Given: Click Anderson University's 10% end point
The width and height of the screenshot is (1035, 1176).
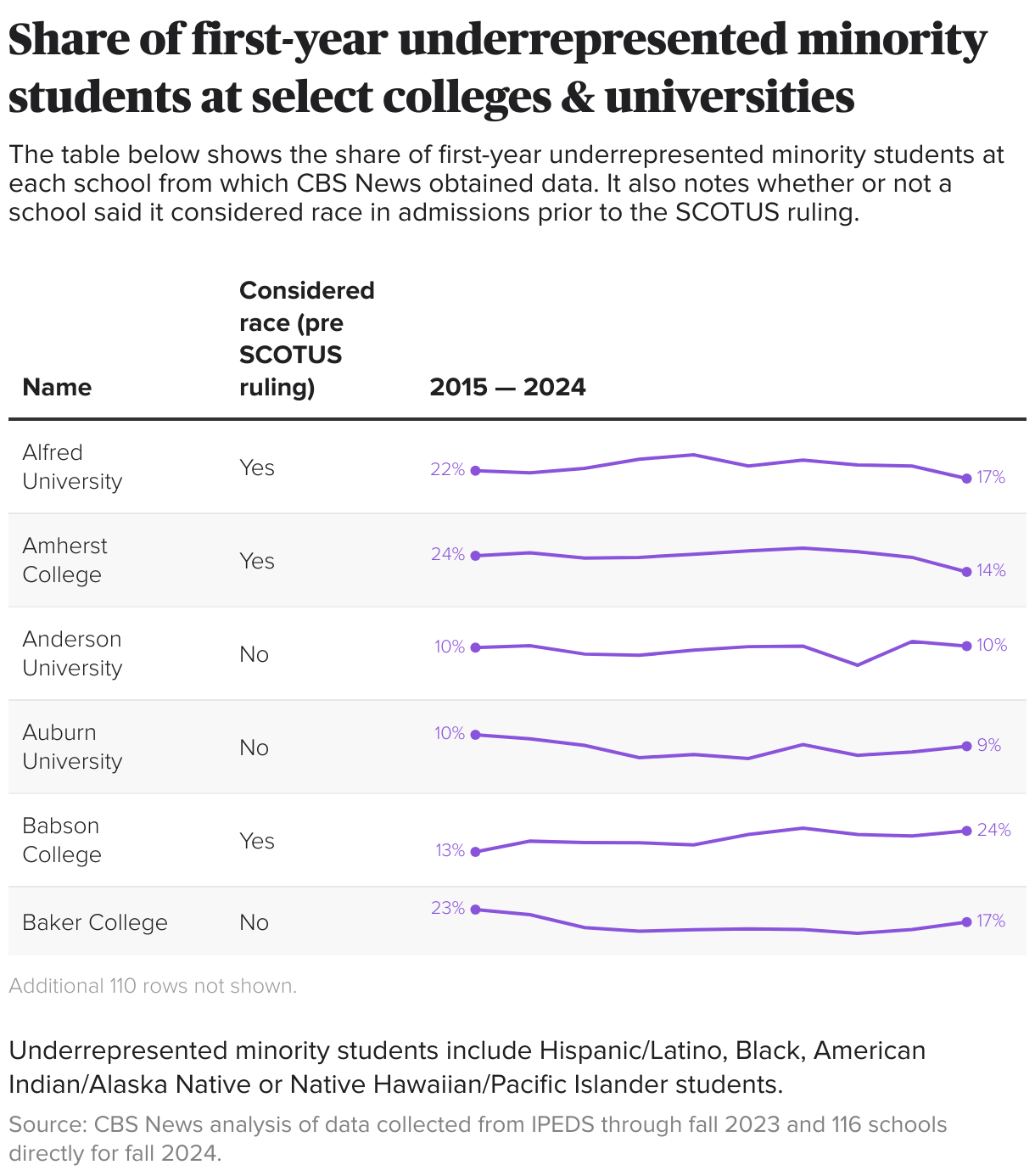Looking at the screenshot, I should (966, 647).
